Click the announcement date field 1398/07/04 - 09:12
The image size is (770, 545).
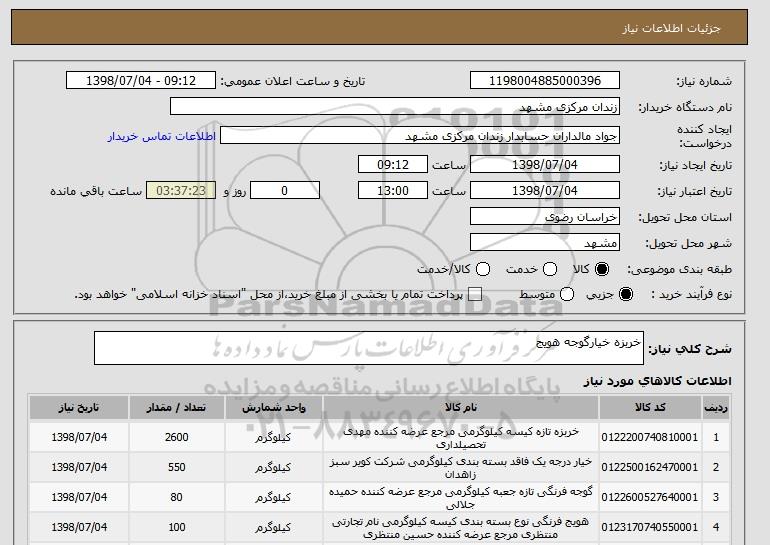click(x=141, y=81)
